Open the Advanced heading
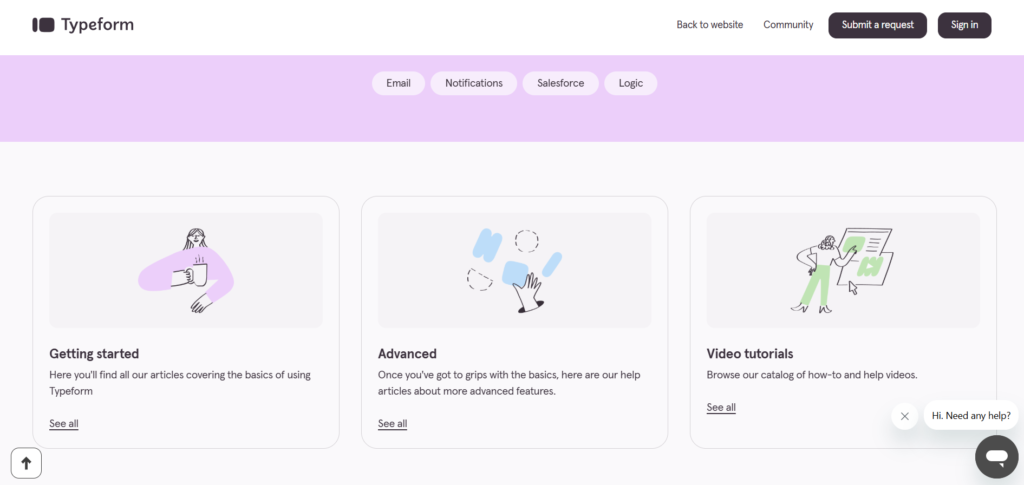 coord(408,354)
